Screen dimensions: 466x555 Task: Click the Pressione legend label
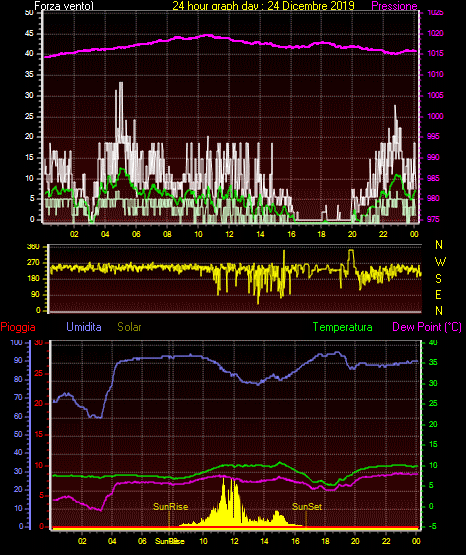coord(394,6)
